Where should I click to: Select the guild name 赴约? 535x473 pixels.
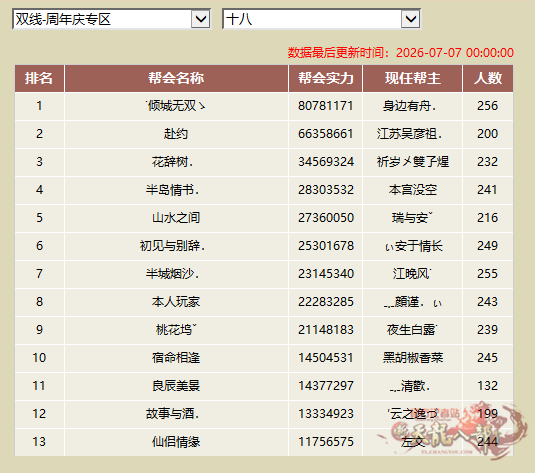(176, 134)
